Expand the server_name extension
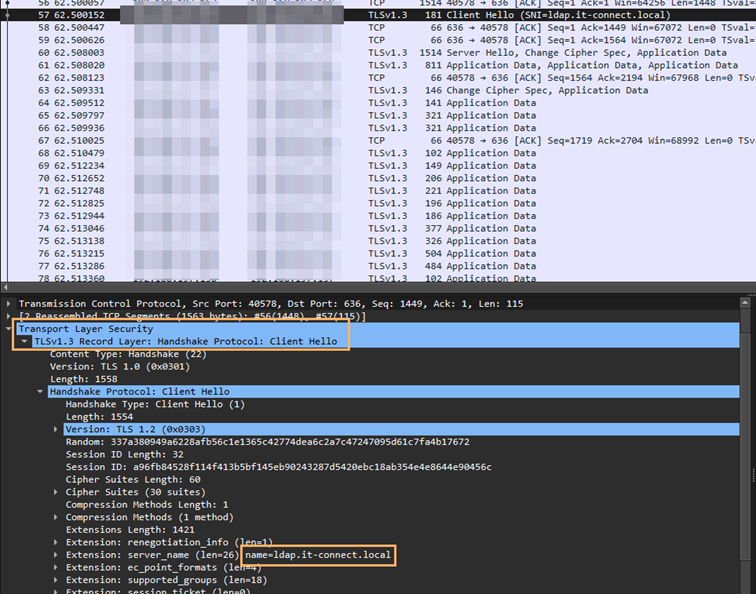756x594 pixels. (x=56, y=555)
